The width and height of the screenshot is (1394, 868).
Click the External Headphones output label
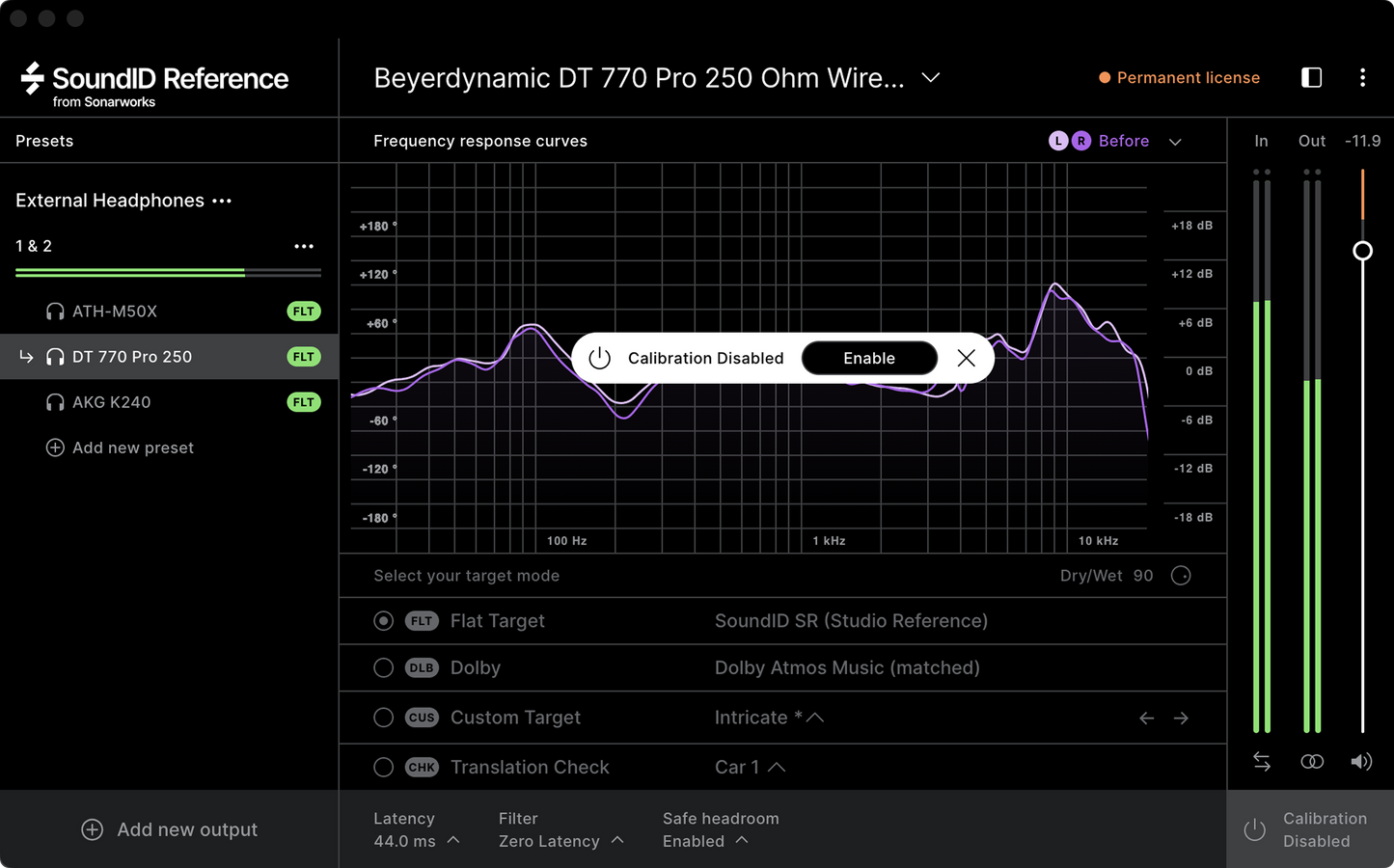click(110, 201)
